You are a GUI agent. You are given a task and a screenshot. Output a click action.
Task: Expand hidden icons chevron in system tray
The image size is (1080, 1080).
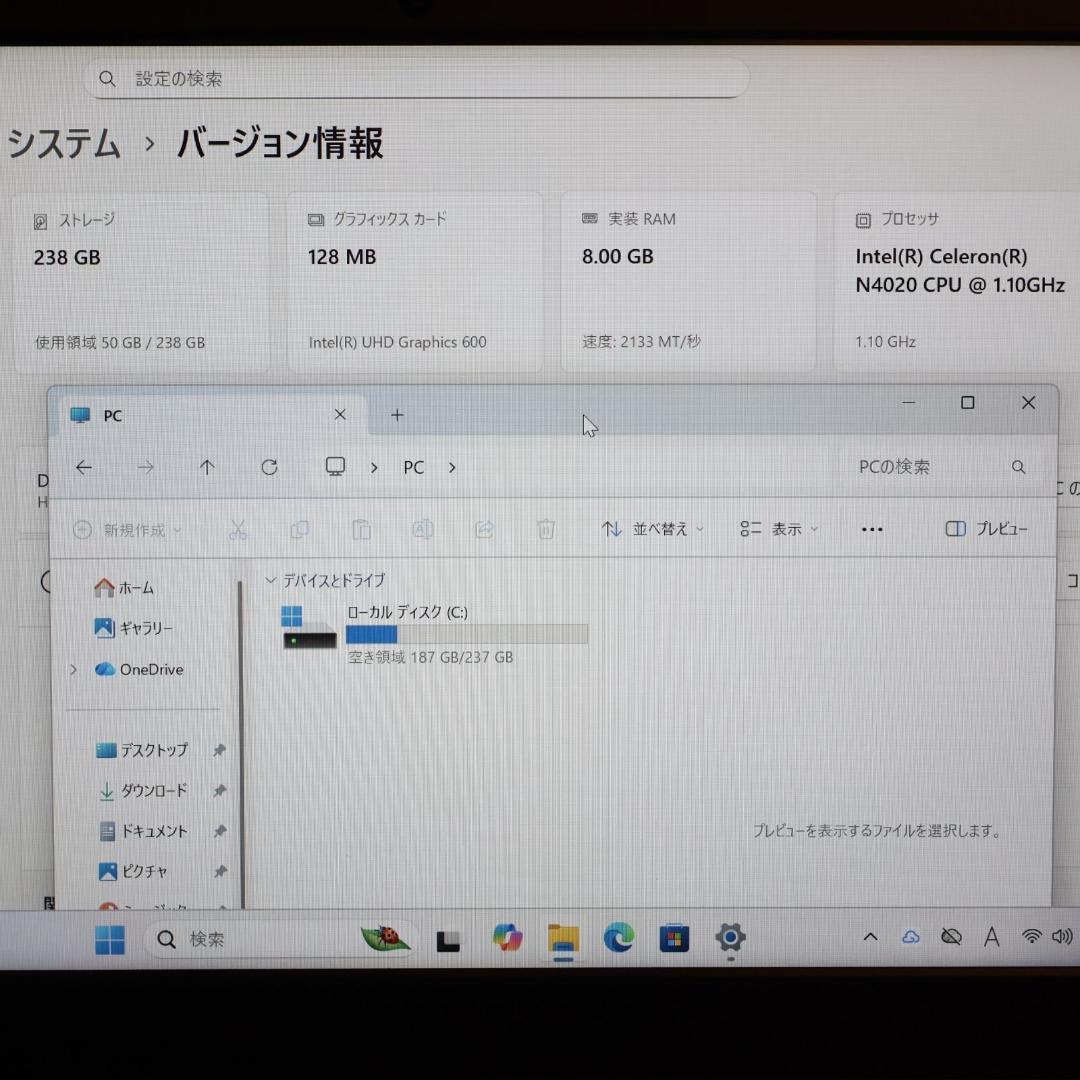click(869, 937)
